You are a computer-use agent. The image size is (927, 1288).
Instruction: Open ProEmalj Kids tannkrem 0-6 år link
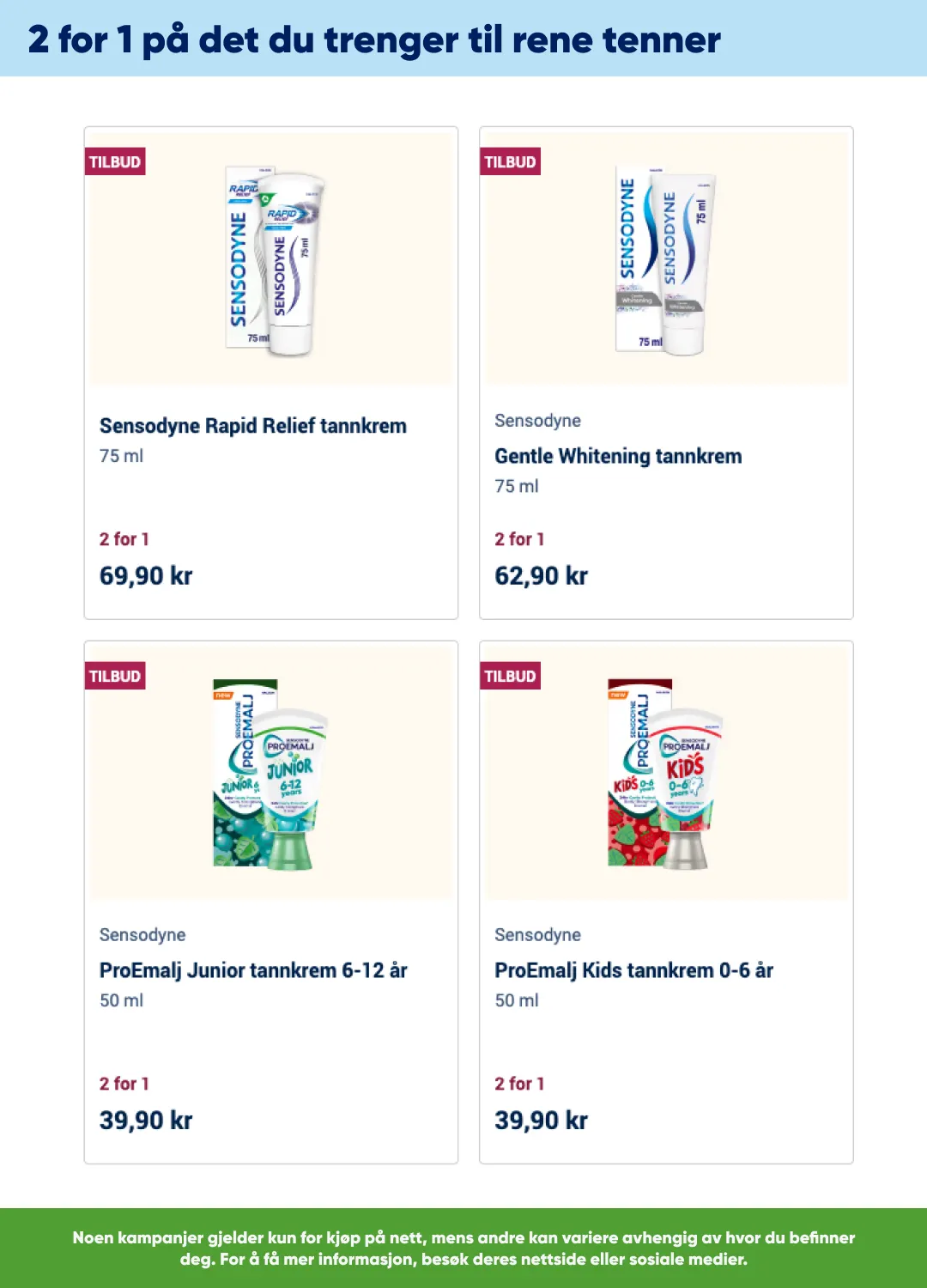click(633, 970)
